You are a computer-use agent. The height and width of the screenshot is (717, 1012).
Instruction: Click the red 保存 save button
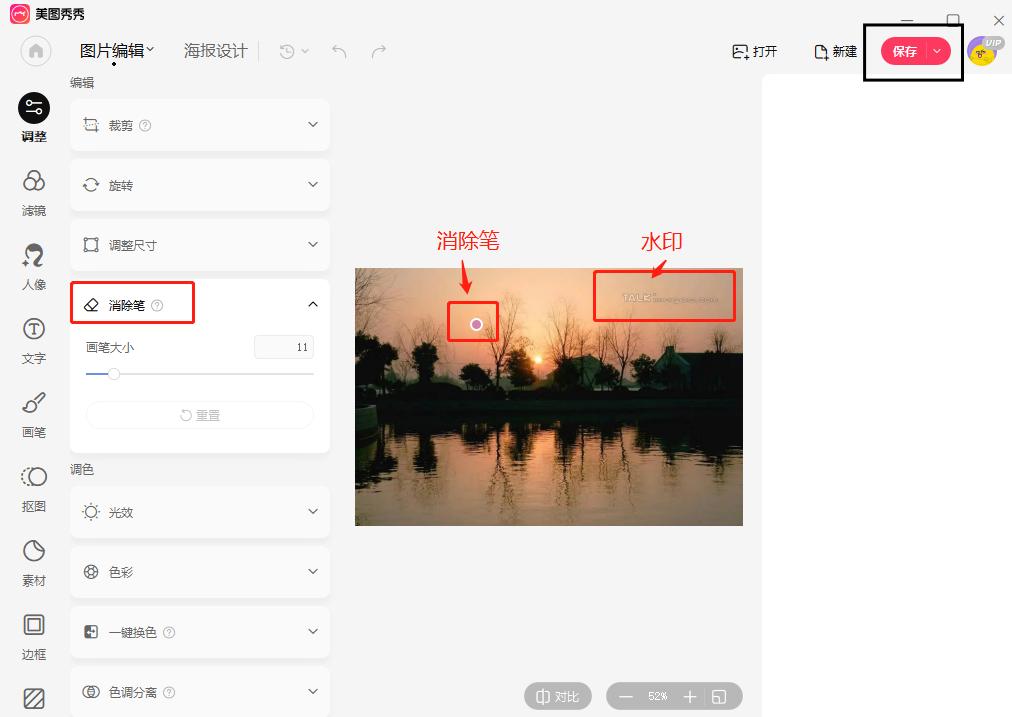[x=904, y=51]
